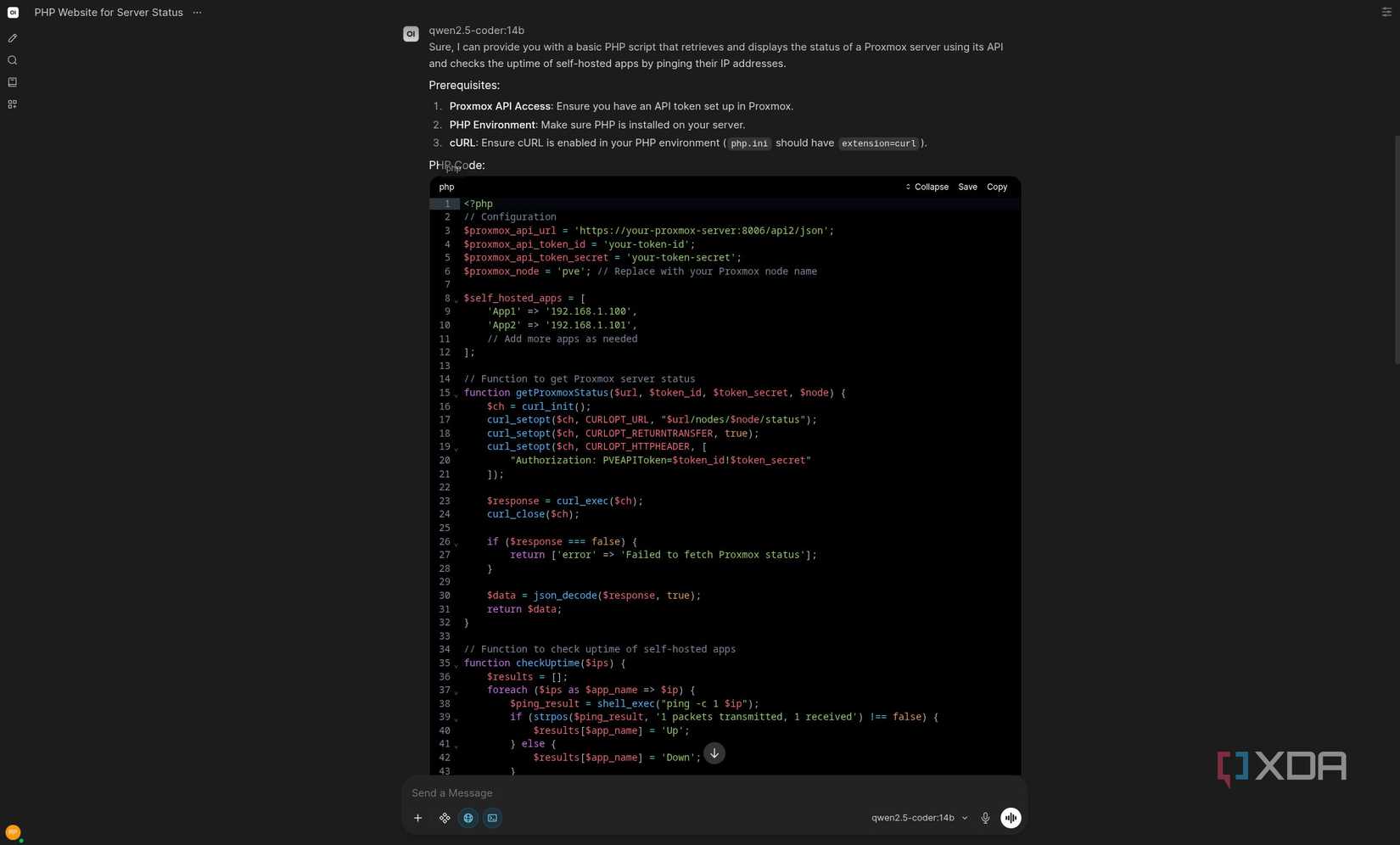Click the '// Configuration' comment line
Image resolution: width=1400 pixels, height=845 pixels.
tap(510, 217)
